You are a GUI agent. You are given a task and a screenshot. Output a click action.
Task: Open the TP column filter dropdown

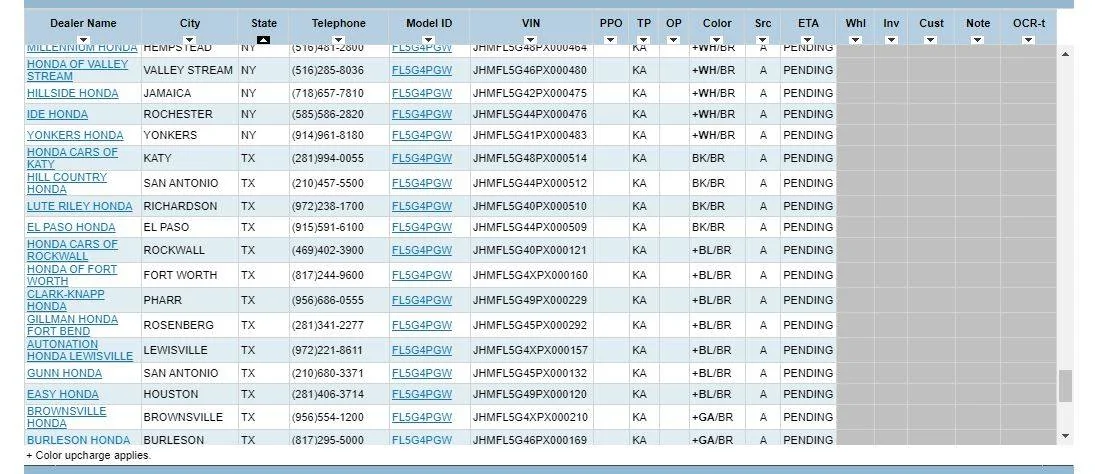644,40
